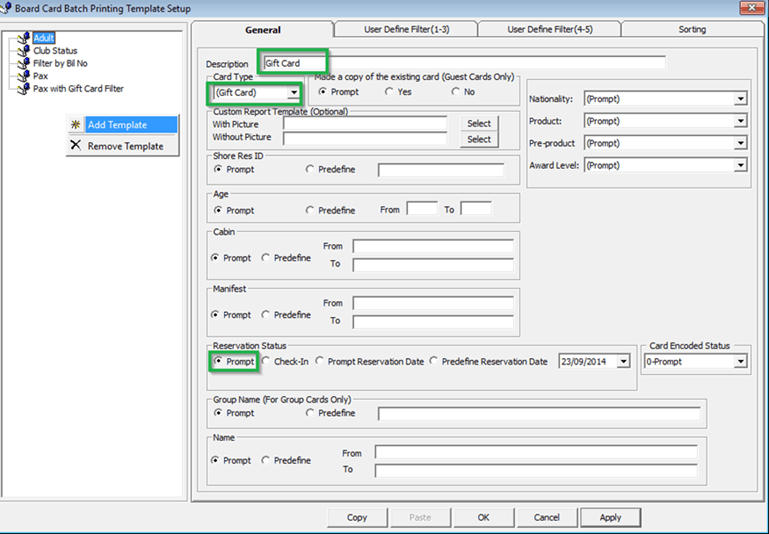
Task: Choose Remove Template from the context menu
Action: coord(122,146)
